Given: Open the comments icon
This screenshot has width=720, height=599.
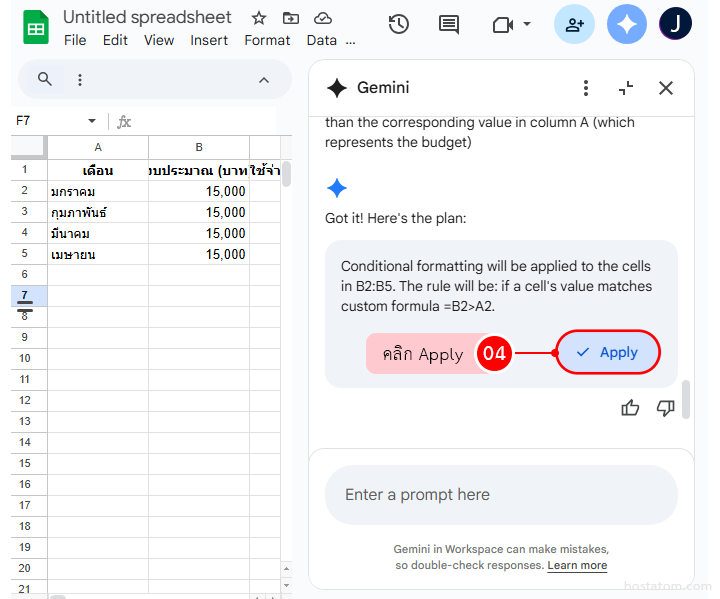Looking at the screenshot, I should (x=449, y=24).
